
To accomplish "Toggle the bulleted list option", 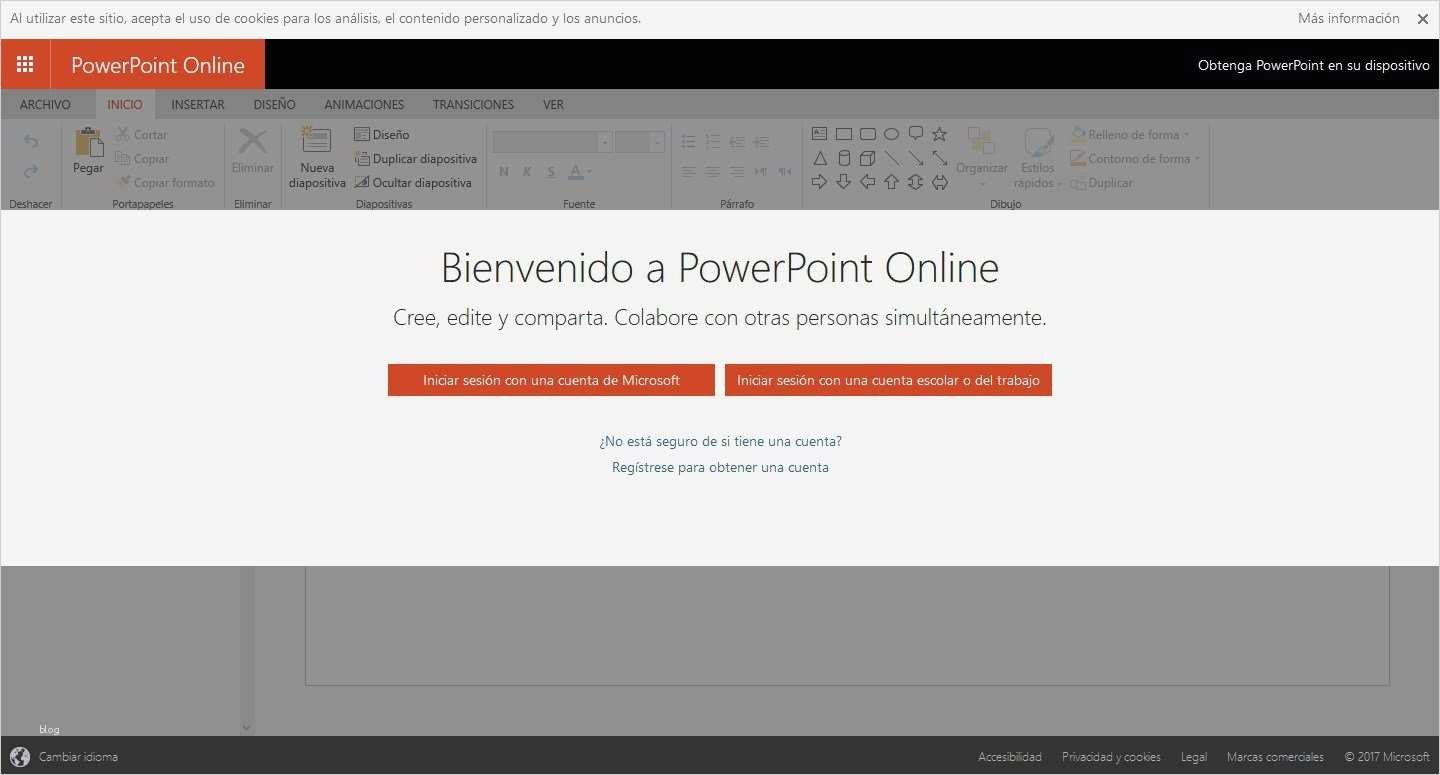I will point(688,141).
